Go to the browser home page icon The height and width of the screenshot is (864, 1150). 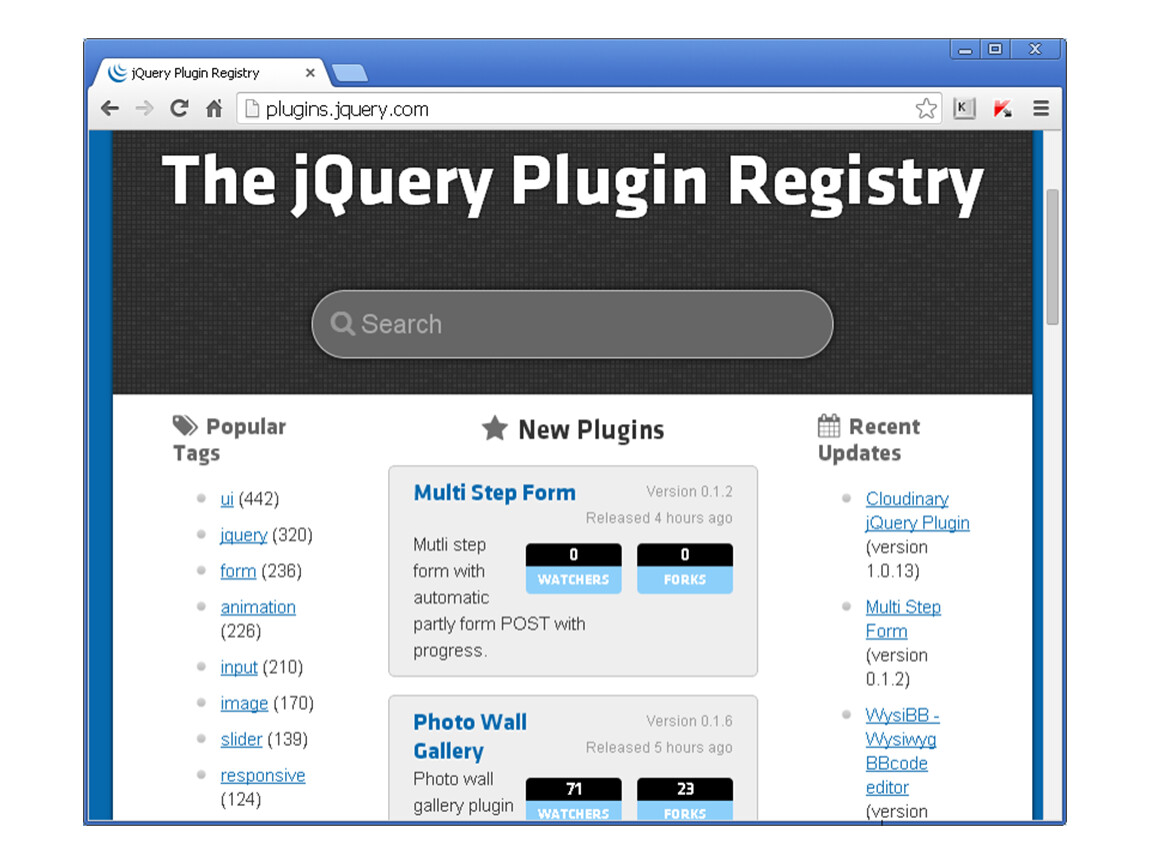214,109
